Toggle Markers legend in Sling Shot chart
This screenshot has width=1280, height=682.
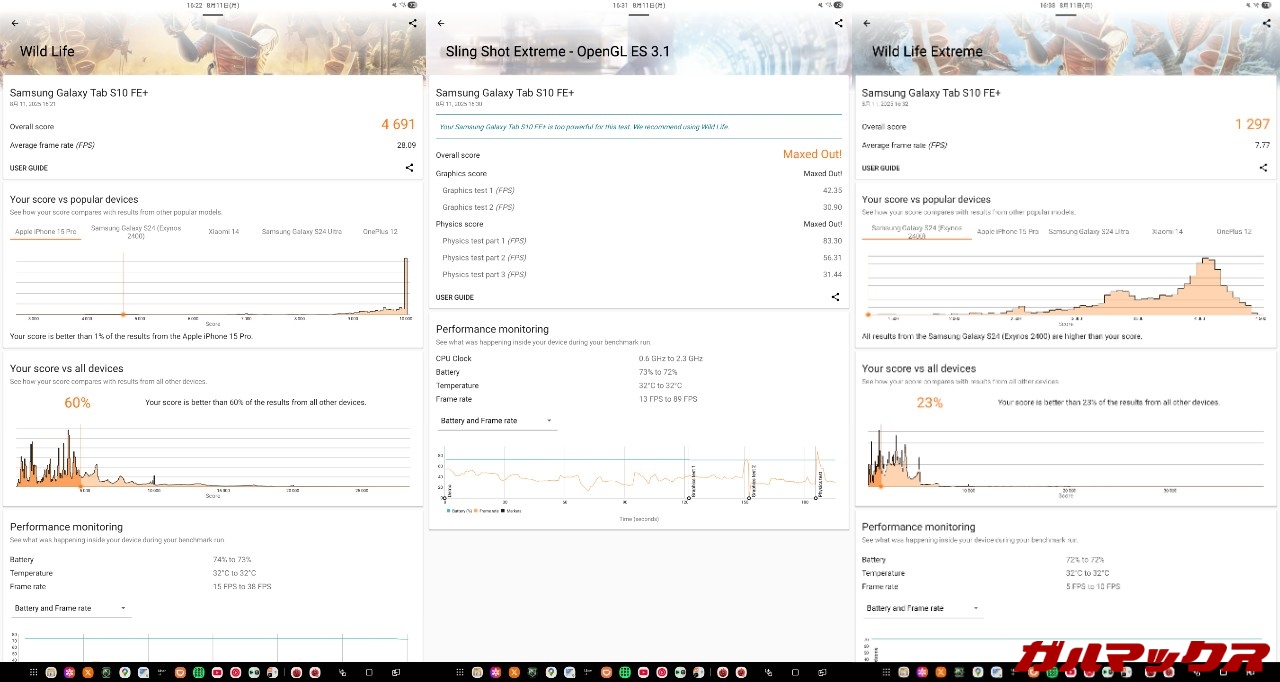click(x=512, y=511)
